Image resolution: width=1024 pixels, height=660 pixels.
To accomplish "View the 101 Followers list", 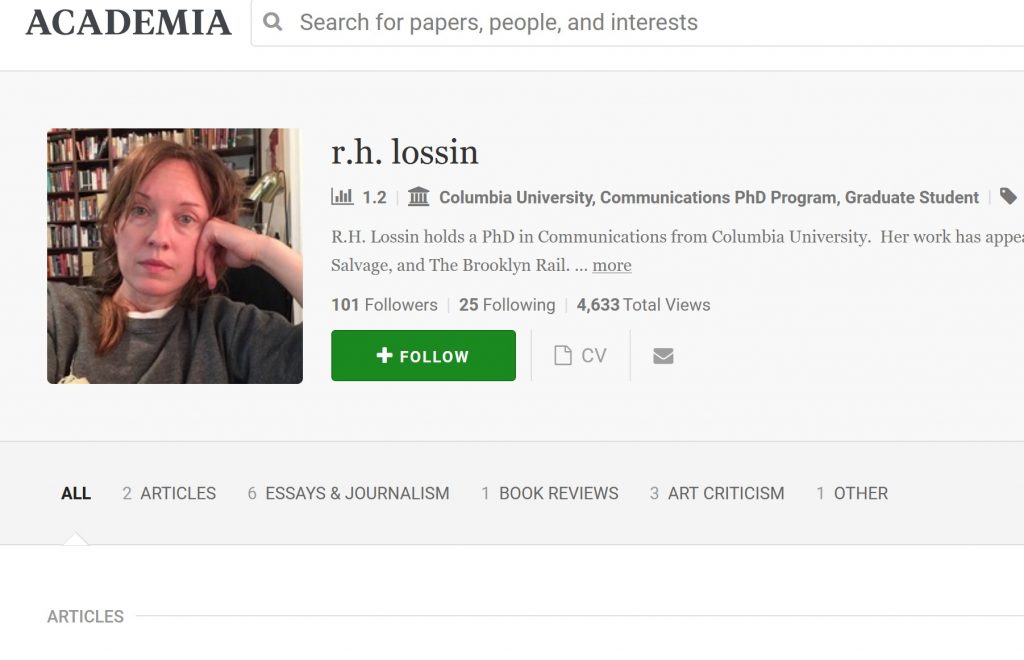I will coord(384,305).
